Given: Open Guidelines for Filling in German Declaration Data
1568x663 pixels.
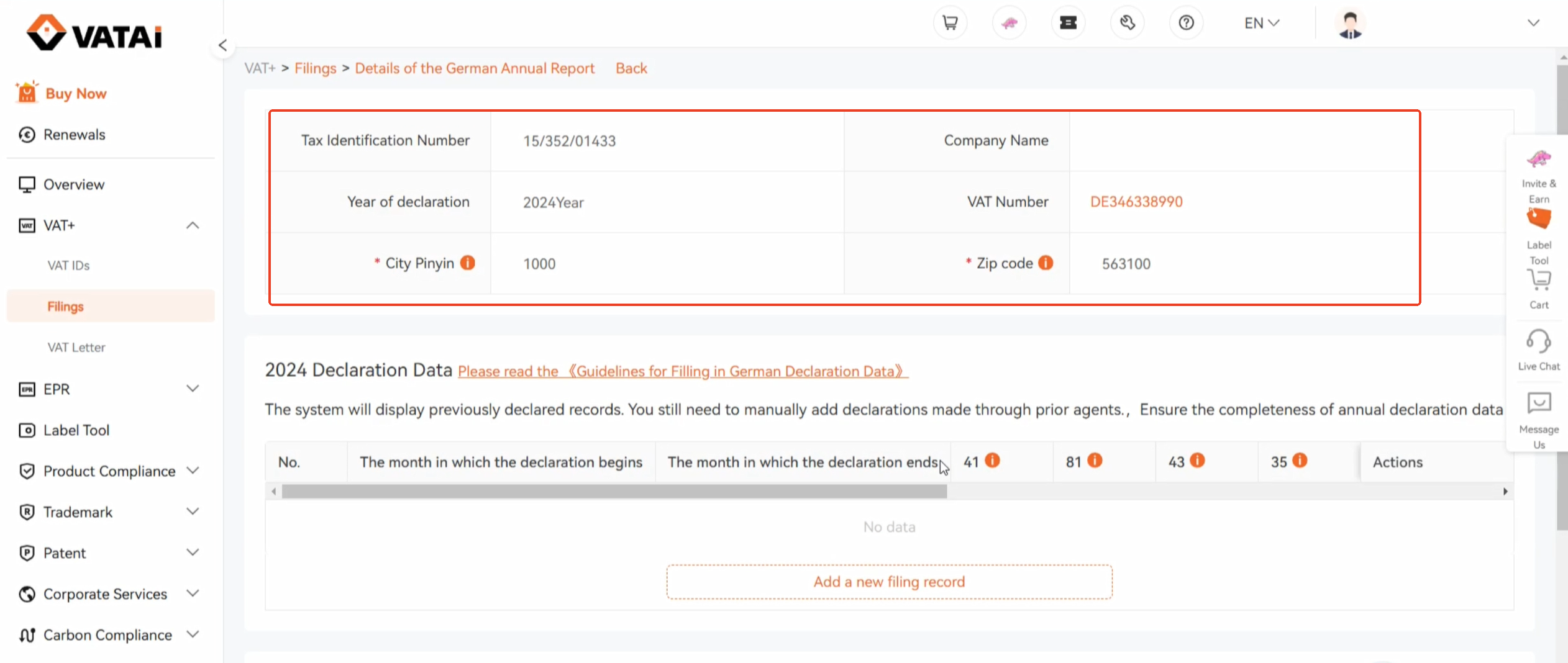Looking at the screenshot, I should (x=683, y=371).
